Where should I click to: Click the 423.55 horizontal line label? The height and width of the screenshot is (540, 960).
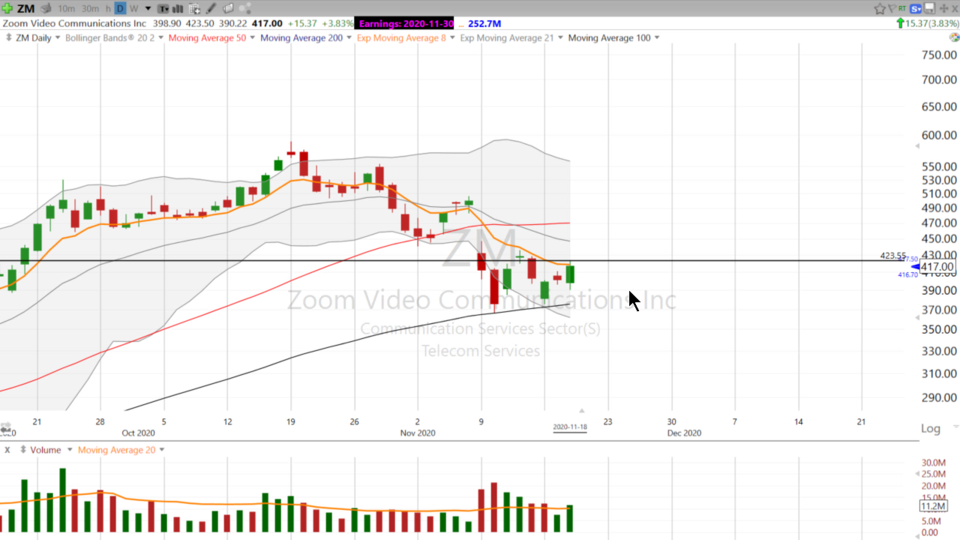click(x=893, y=255)
